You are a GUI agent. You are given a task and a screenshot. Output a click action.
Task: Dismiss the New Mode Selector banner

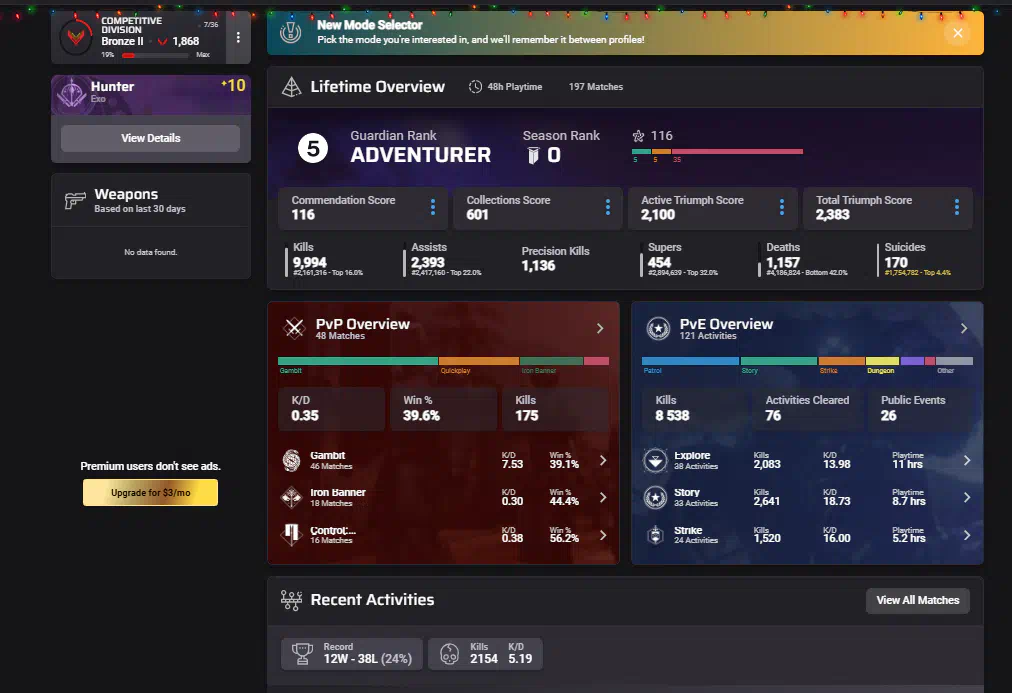pyautogui.click(x=958, y=33)
